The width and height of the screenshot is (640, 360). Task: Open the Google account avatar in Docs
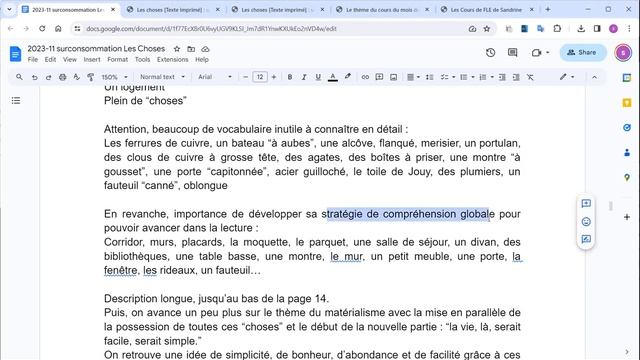coord(623,53)
